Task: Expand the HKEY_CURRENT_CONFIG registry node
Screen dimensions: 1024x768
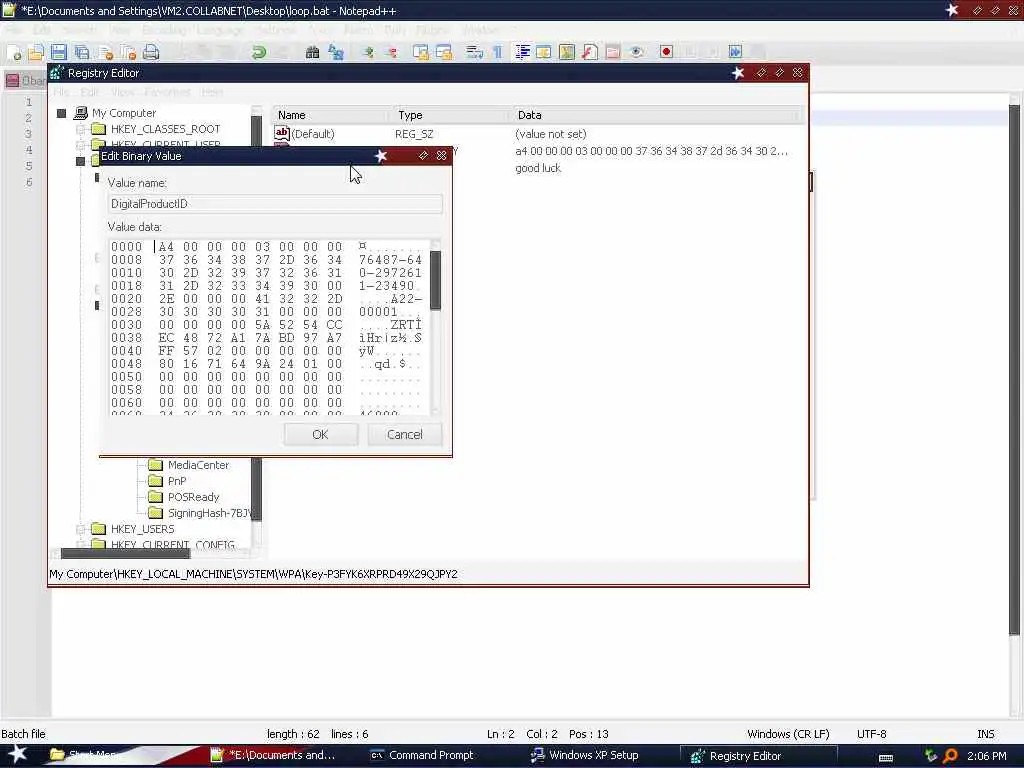Action: coord(80,544)
